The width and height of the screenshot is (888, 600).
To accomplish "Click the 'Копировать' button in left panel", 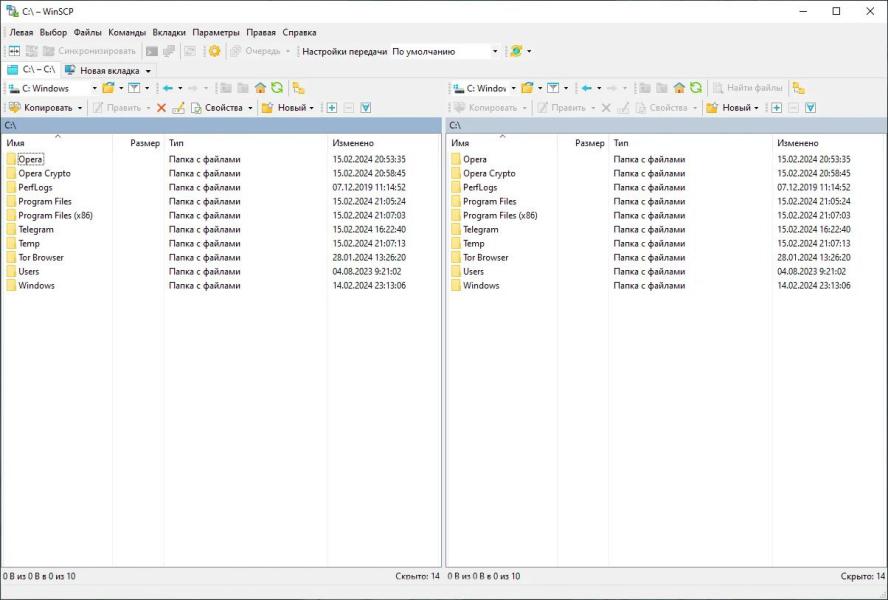I will click(41, 108).
